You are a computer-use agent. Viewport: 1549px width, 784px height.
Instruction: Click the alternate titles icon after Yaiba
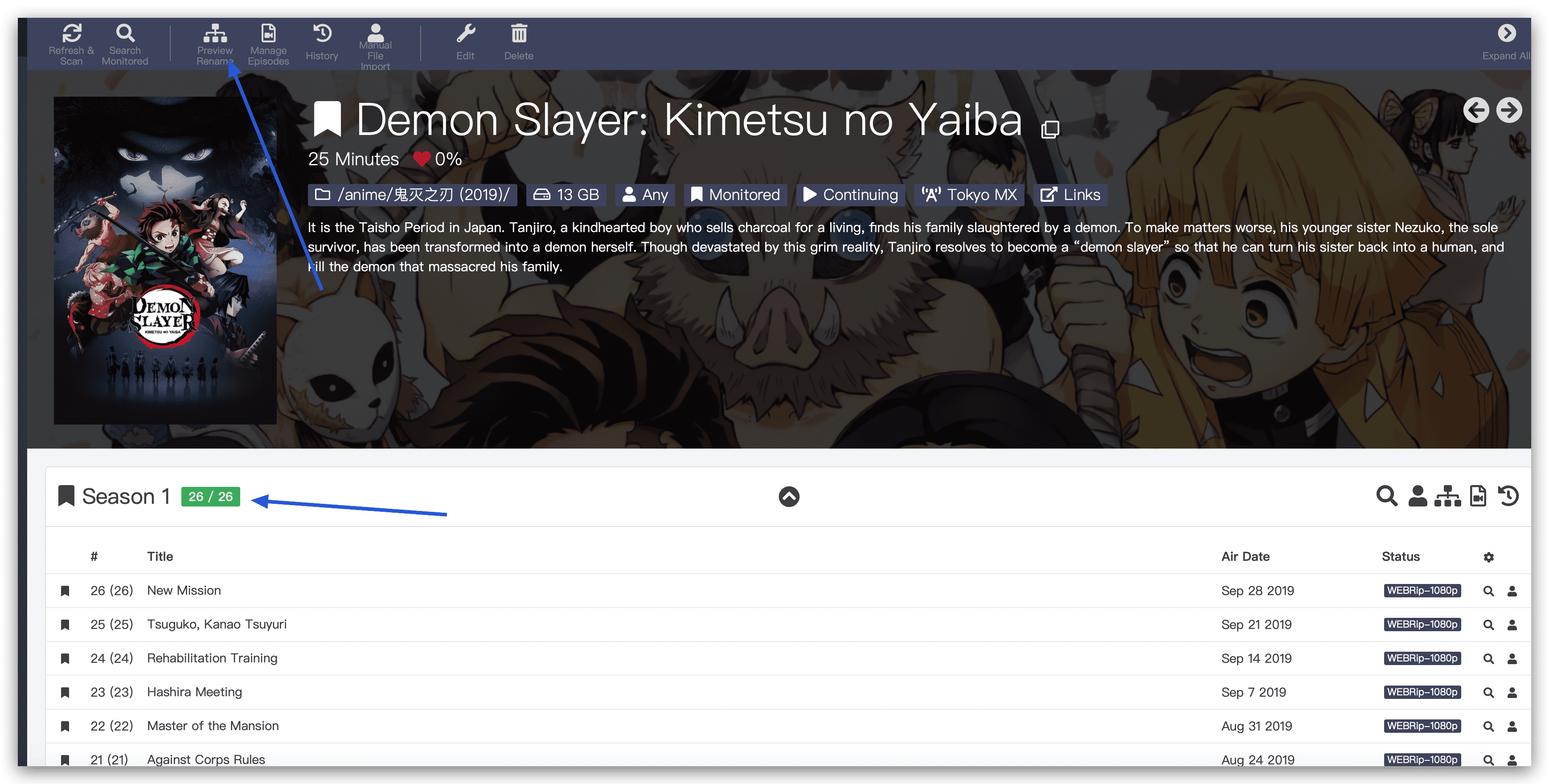[x=1050, y=129]
